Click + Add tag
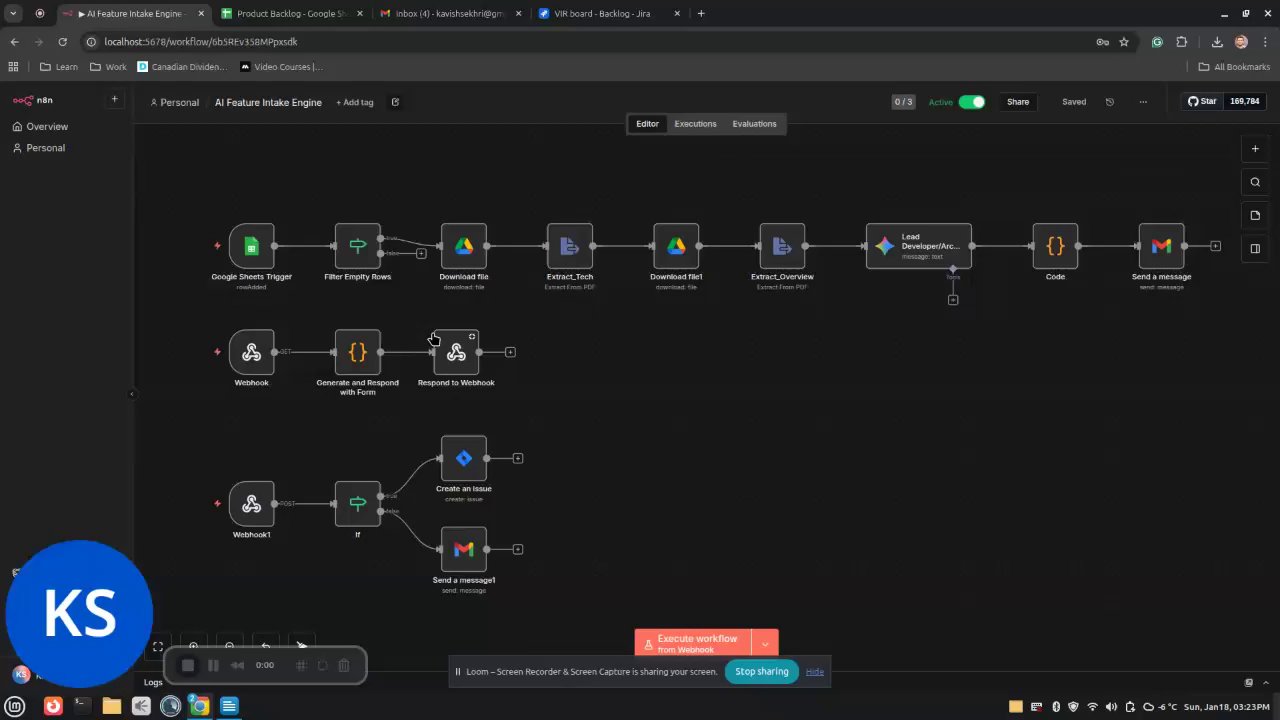Screen dimensions: 1280x720 coord(355,102)
